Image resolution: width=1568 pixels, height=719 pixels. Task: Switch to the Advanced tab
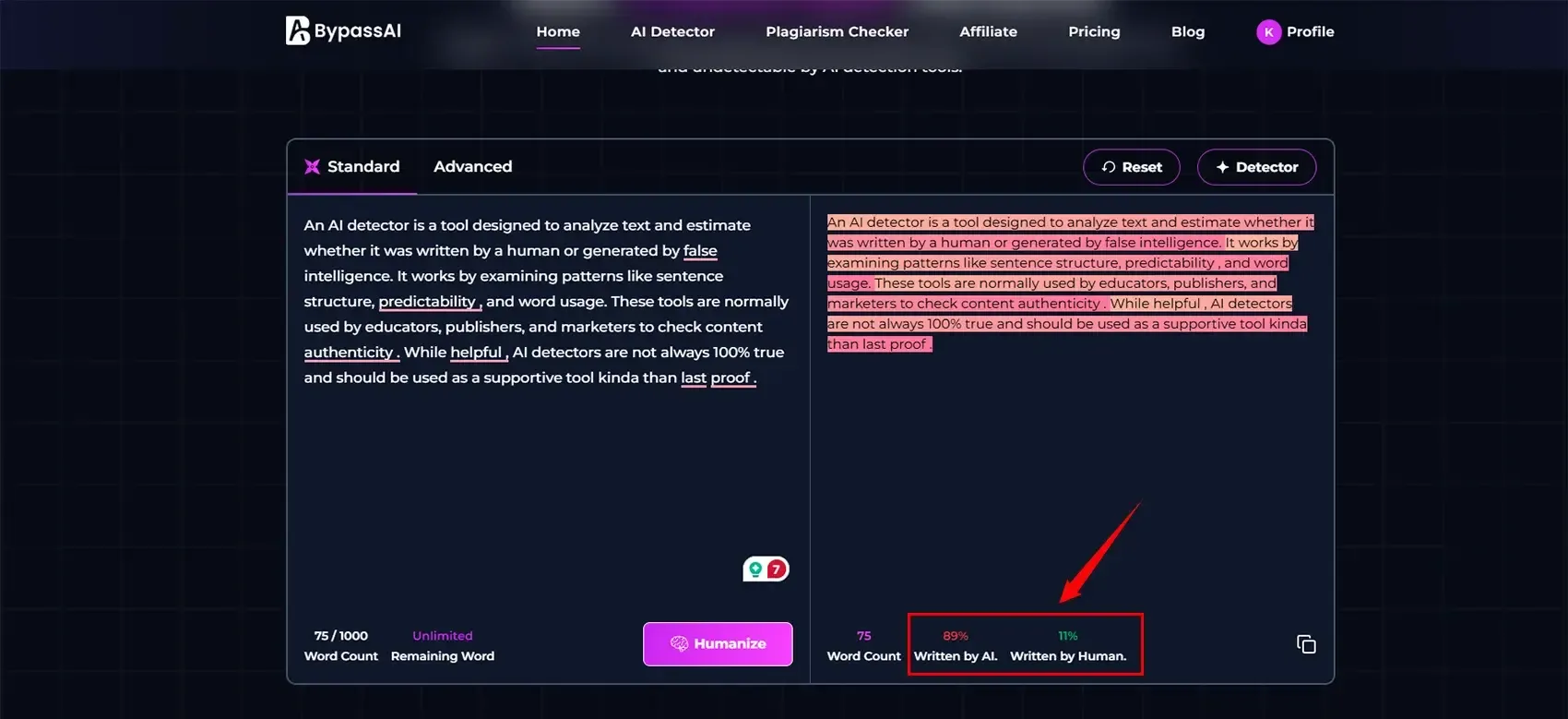tap(472, 167)
